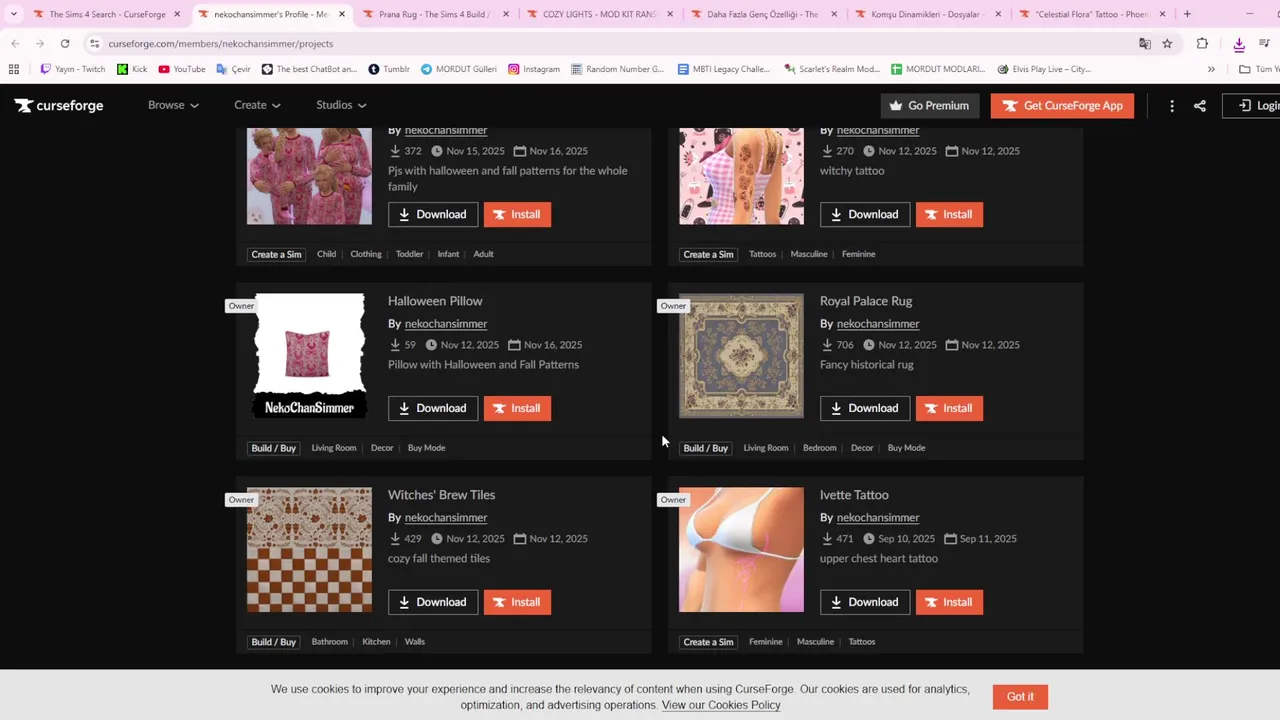Open YouTube bookmark
The height and width of the screenshot is (720, 1280).
coord(182,69)
